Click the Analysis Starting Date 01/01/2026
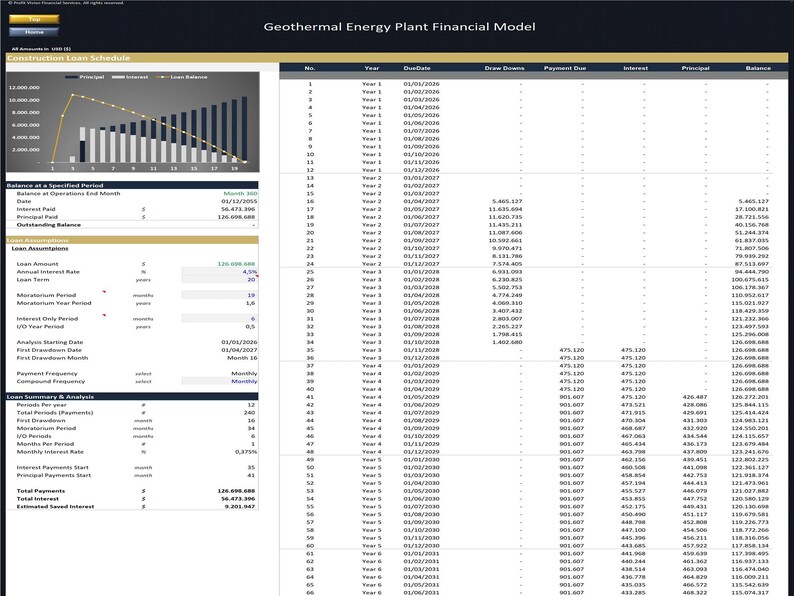Image resolution: width=794 pixels, height=596 pixels. click(239, 342)
